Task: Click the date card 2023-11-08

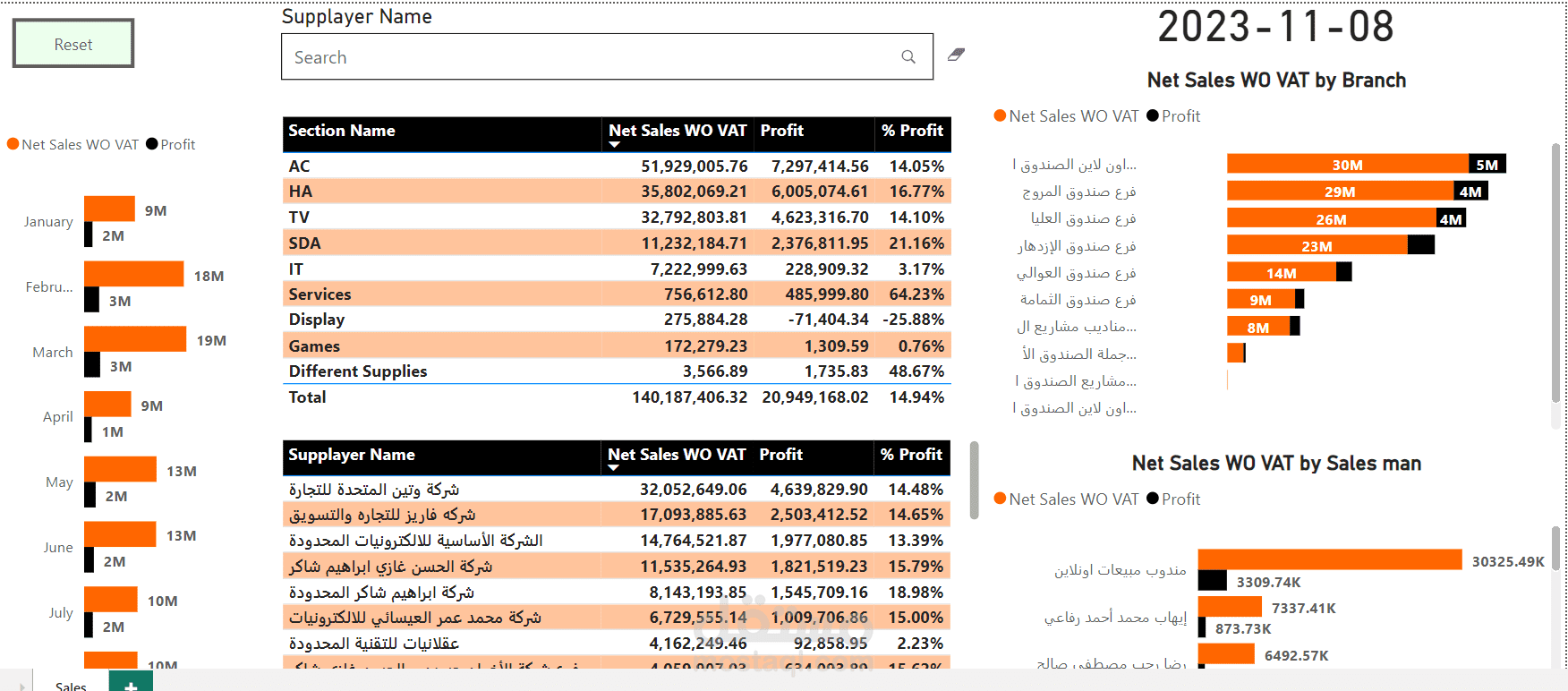Action: pos(1275,27)
